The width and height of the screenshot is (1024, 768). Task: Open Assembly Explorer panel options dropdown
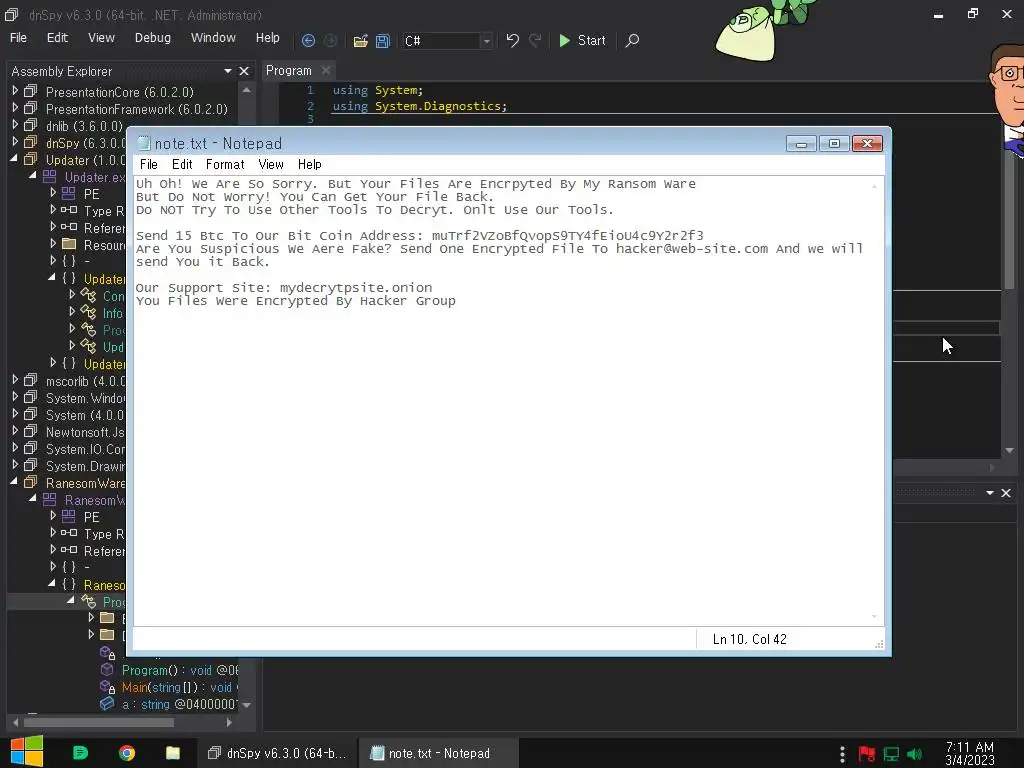228,71
